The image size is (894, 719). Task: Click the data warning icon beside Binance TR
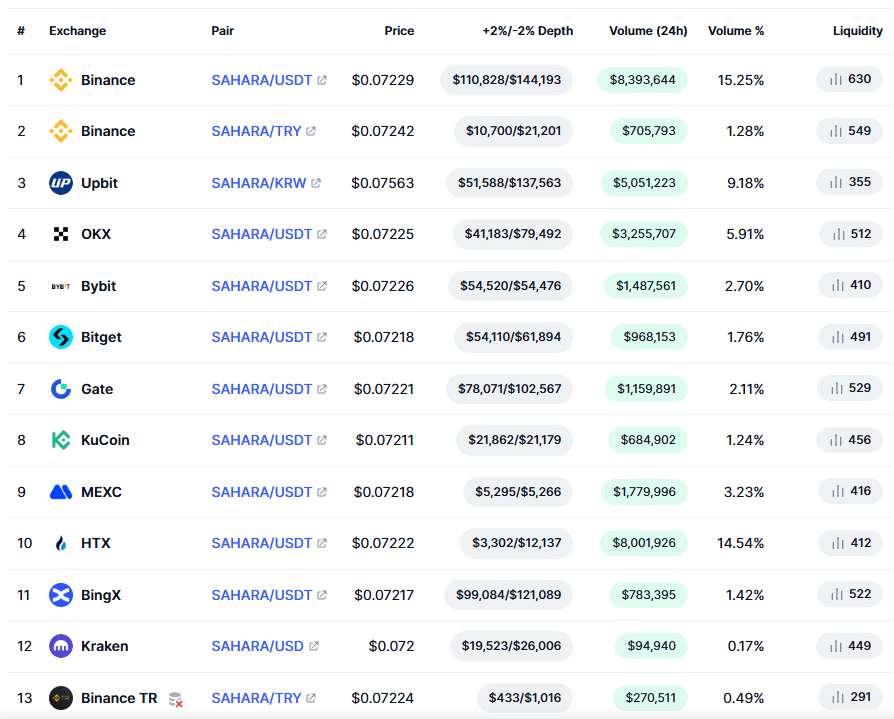point(176,699)
